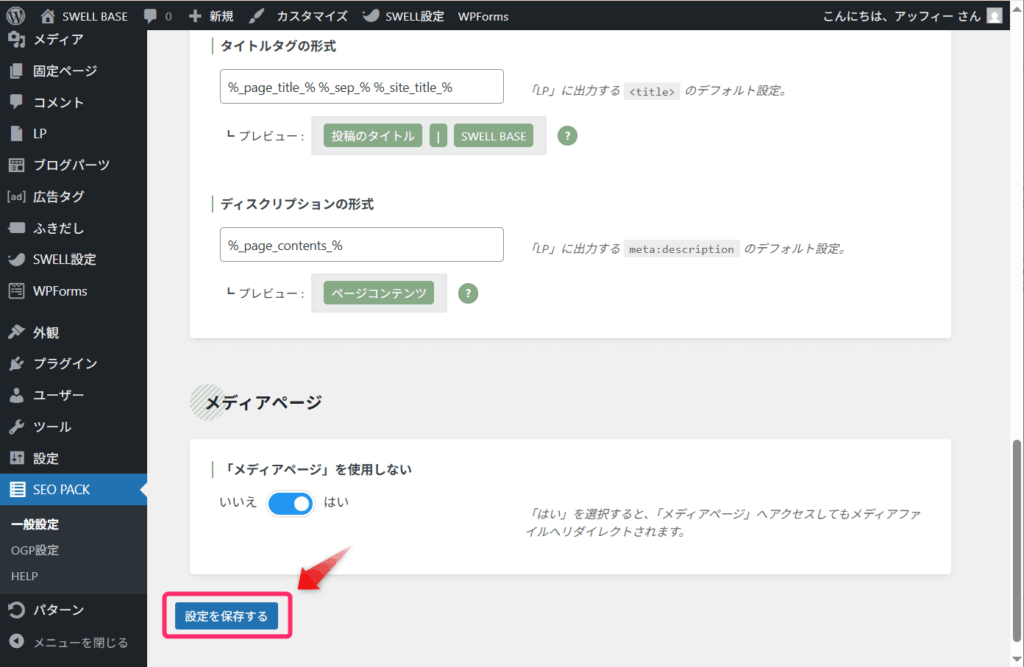Click the いいえ label next to toggle

[x=238, y=502]
